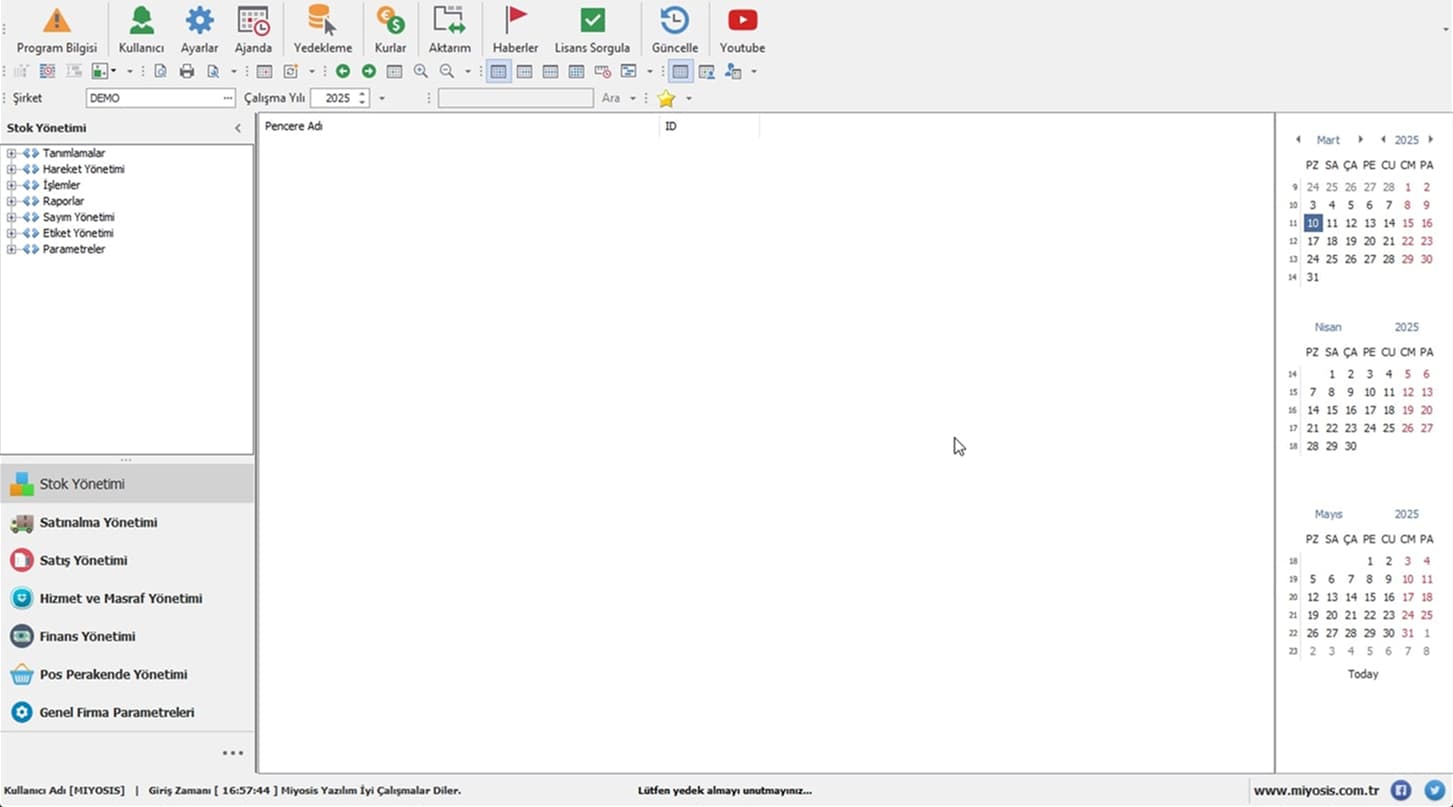The width and height of the screenshot is (1453, 807).
Task: Open Program Bilgisi warning icon
Action: point(56,21)
